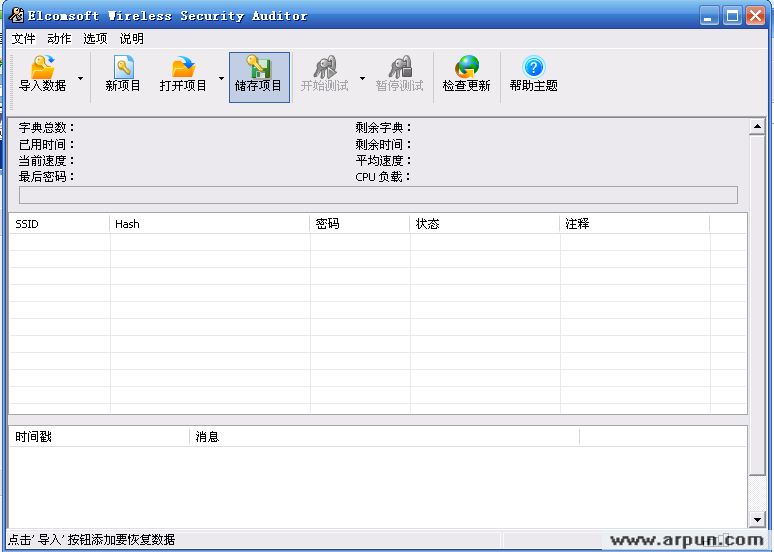Sort by the SSID column header
This screenshot has height=552, width=774.
59,224
